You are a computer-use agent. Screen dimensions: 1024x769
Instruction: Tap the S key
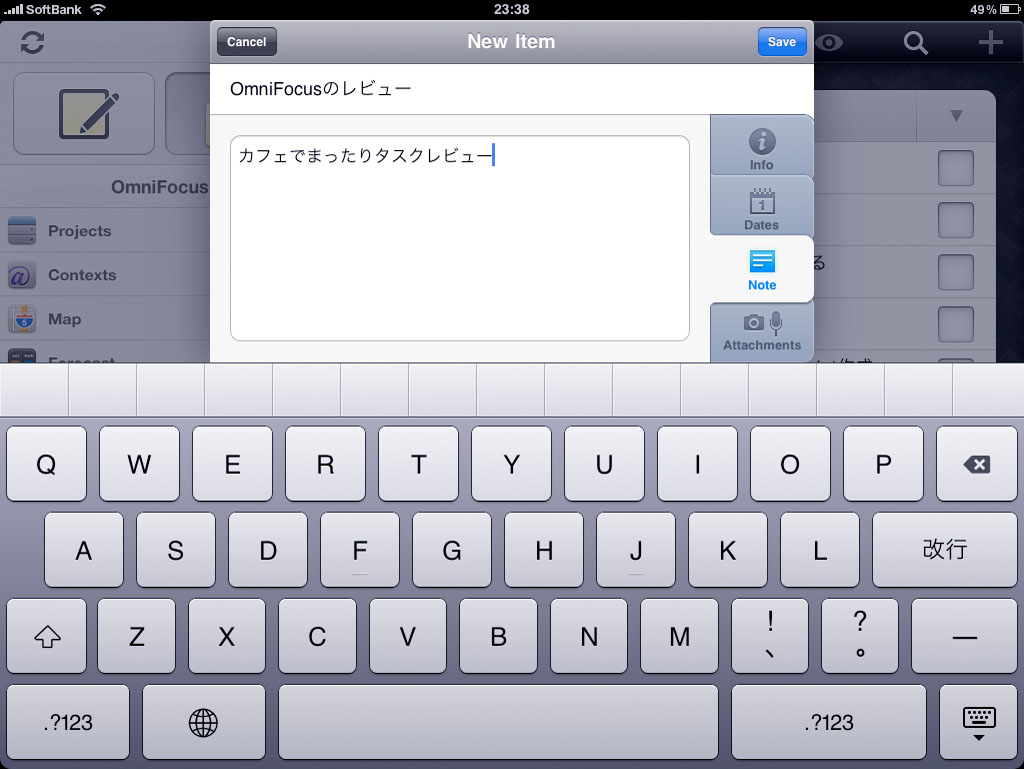176,550
